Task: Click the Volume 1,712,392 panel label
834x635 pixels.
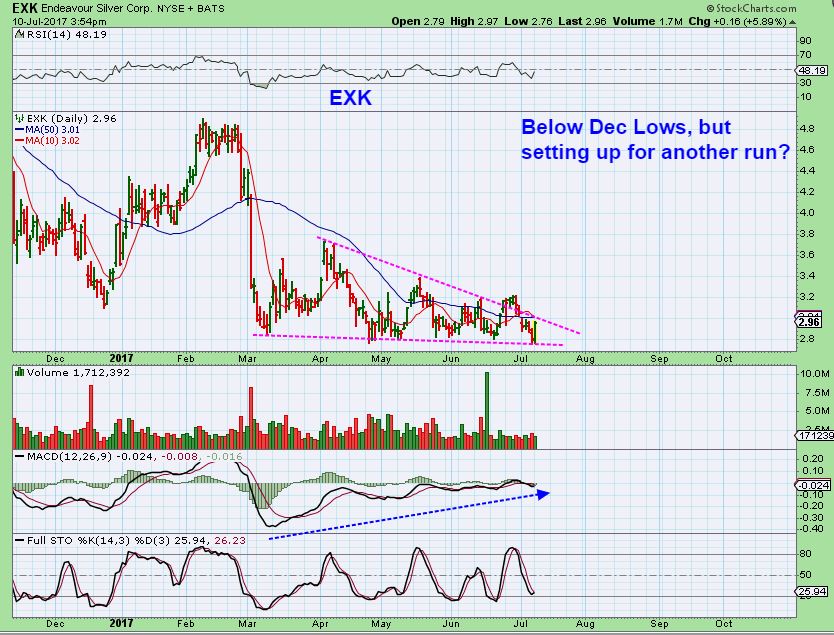Action: [x=78, y=372]
